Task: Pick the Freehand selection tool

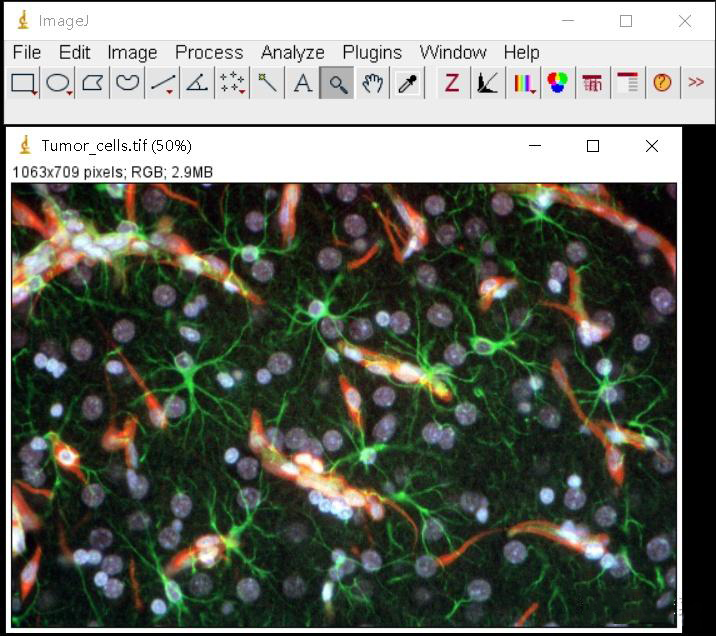Action: [x=128, y=83]
